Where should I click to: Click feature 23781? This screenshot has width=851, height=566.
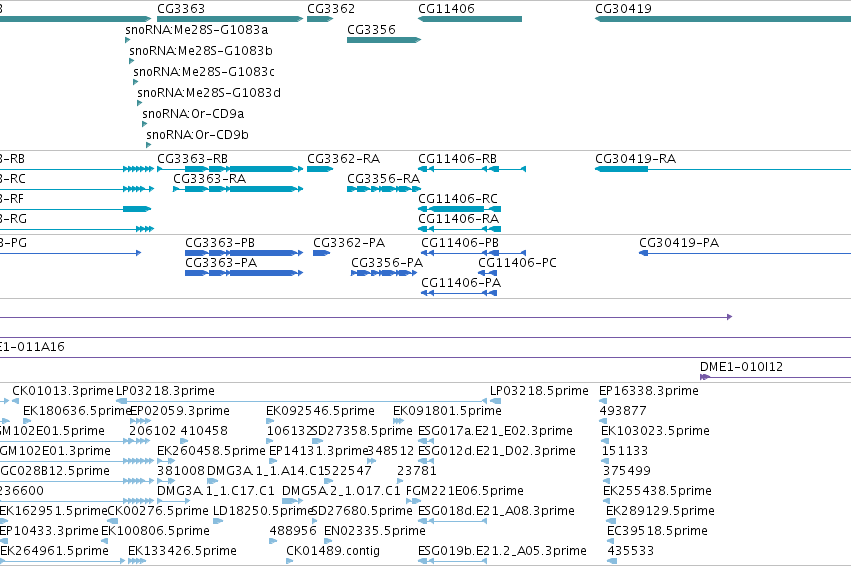coord(417,471)
